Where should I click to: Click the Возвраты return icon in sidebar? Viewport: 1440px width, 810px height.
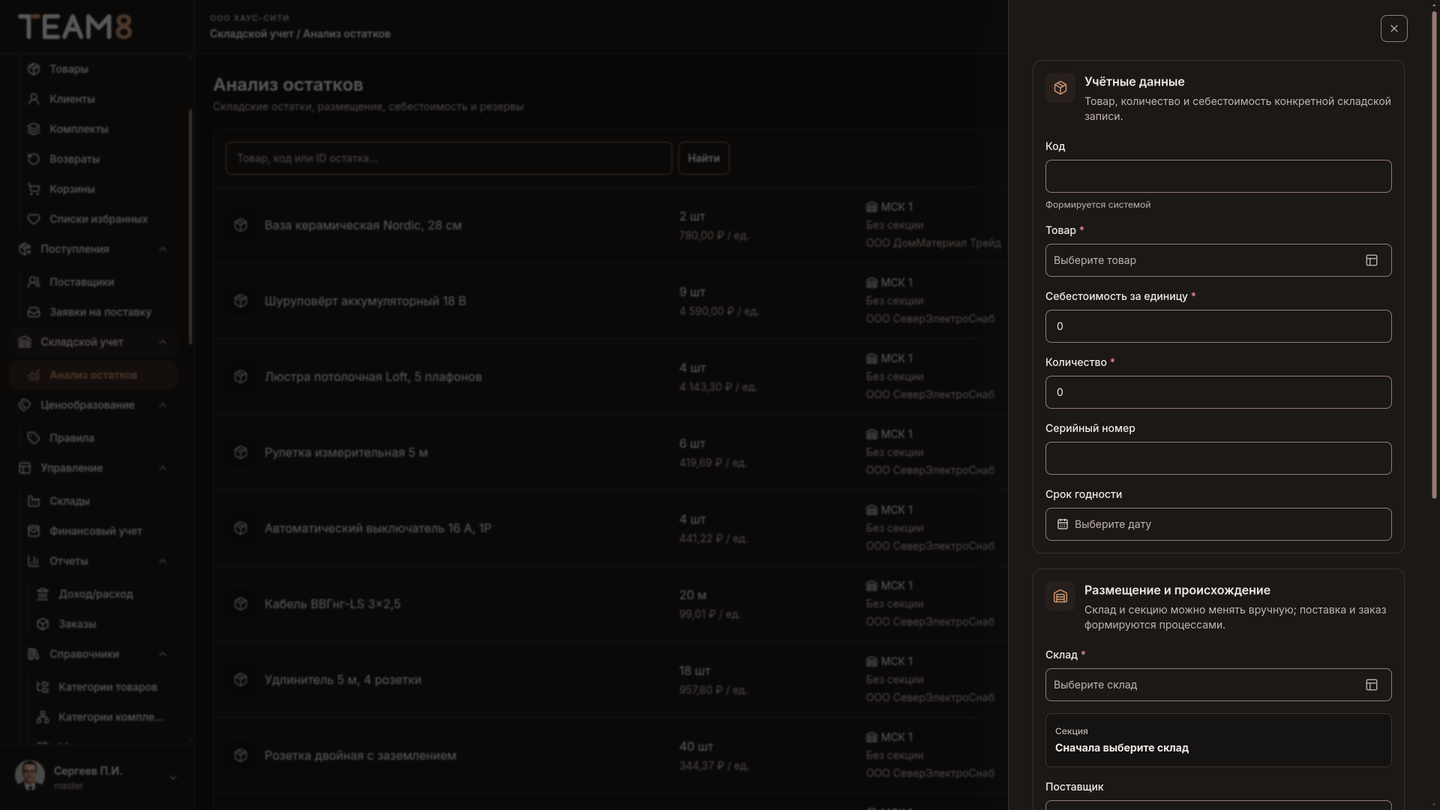33,159
